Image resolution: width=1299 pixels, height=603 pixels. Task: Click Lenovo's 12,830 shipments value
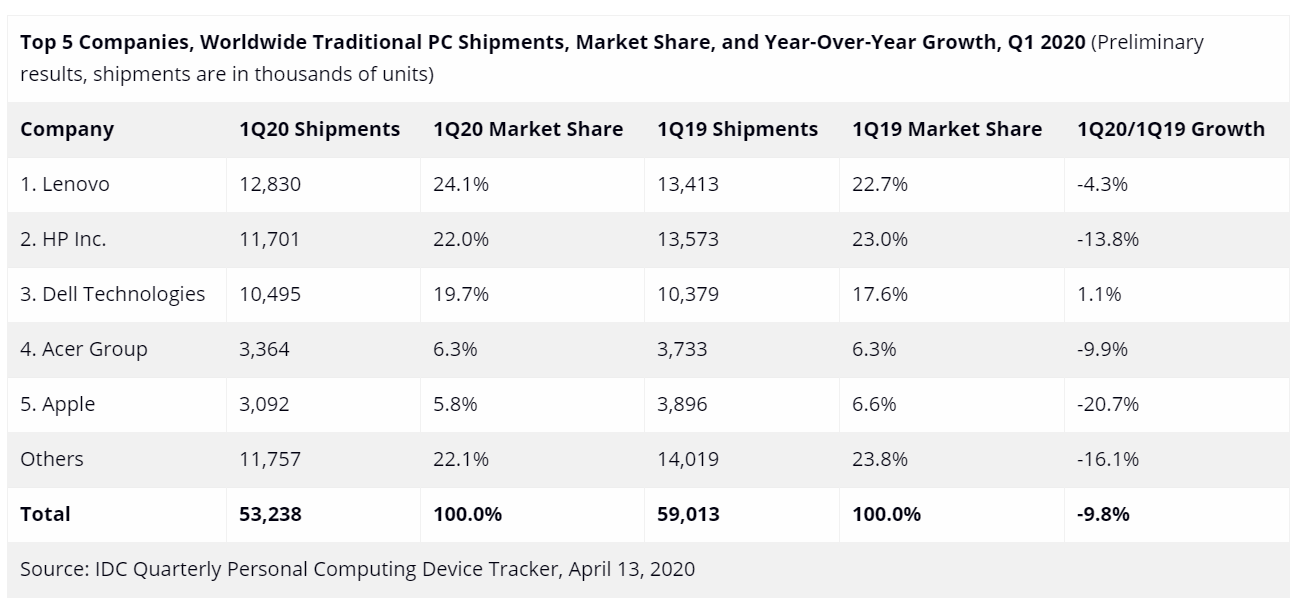[269, 184]
